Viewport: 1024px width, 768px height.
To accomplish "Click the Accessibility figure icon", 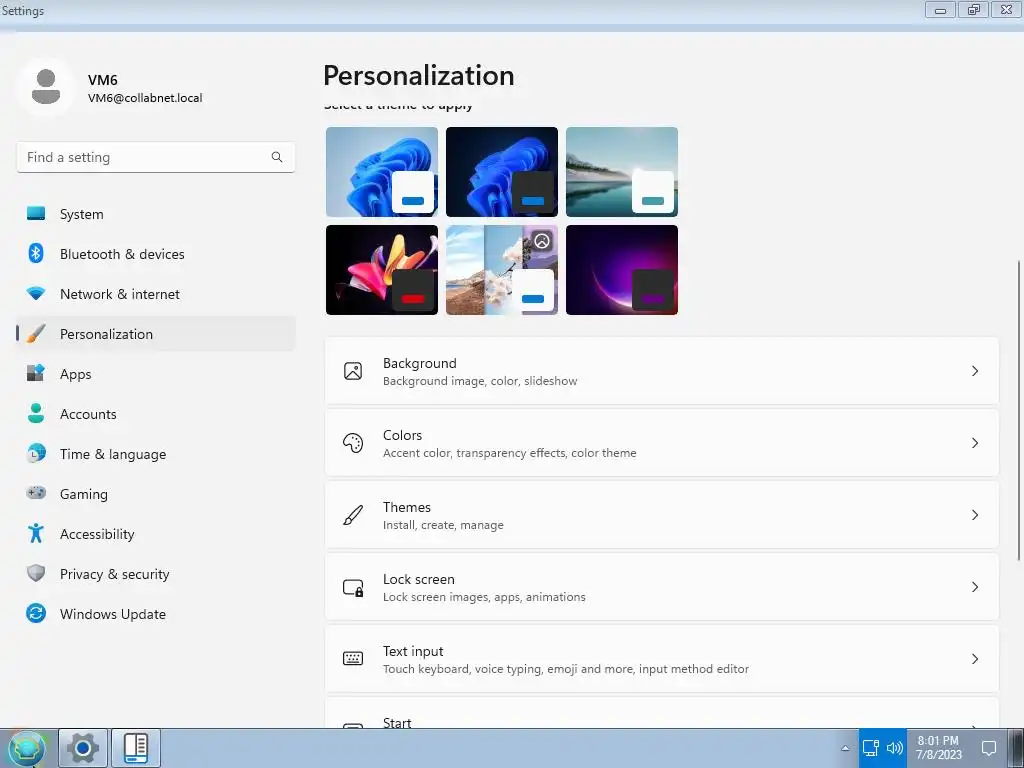I will click(x=36, y=534).
